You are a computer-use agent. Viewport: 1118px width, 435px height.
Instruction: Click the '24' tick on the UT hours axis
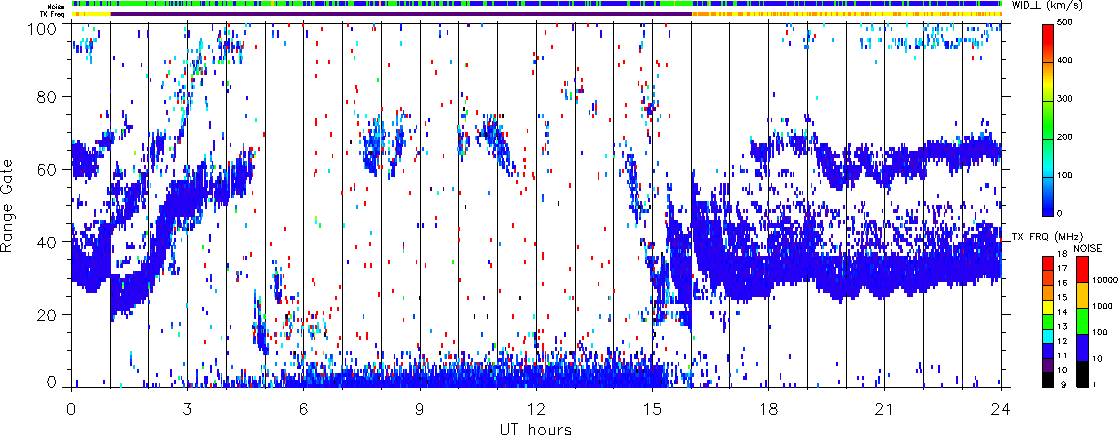[x=1001, y=409]
